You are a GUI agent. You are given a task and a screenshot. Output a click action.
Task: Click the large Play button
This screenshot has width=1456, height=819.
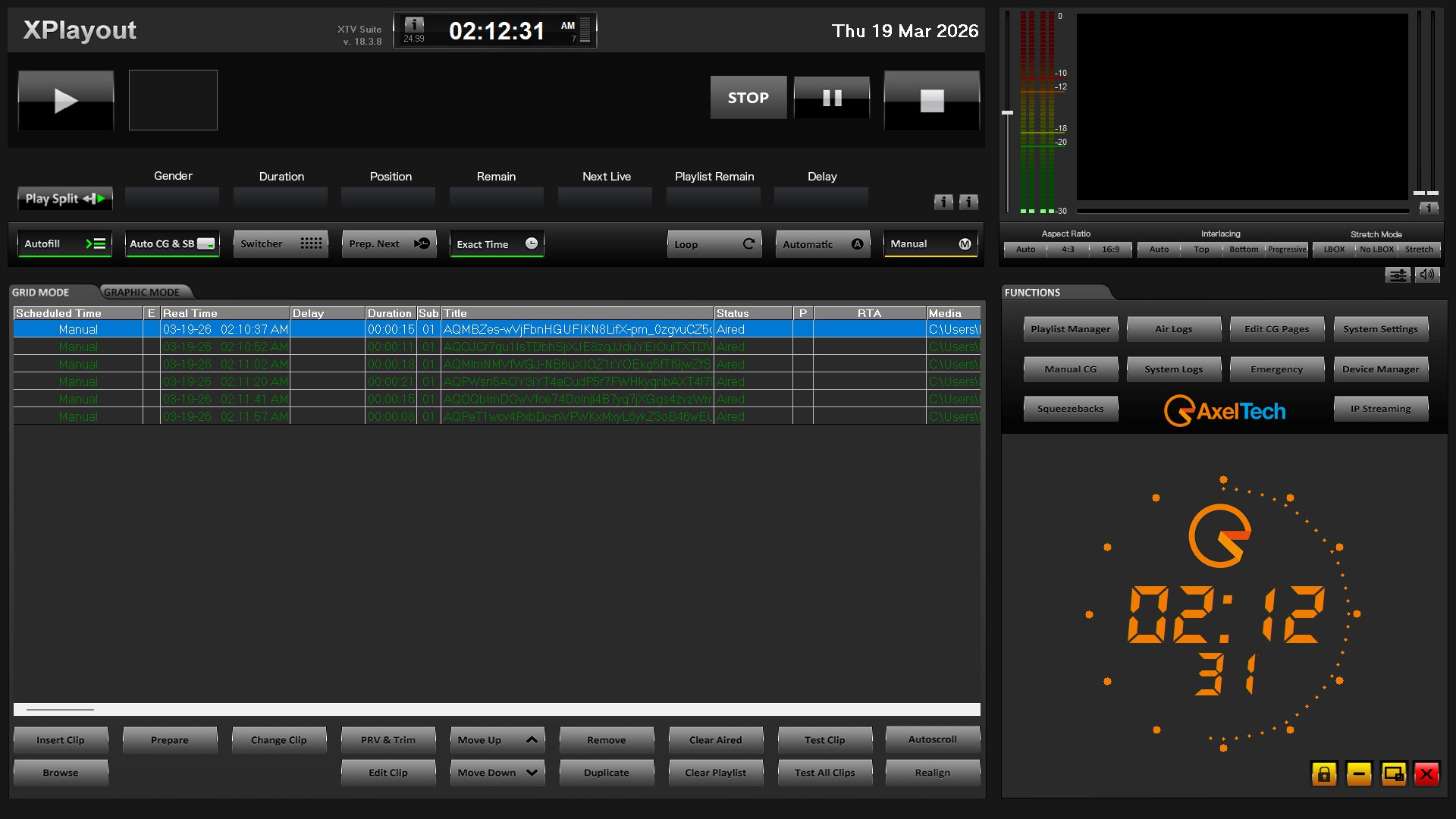click(66, 100)
